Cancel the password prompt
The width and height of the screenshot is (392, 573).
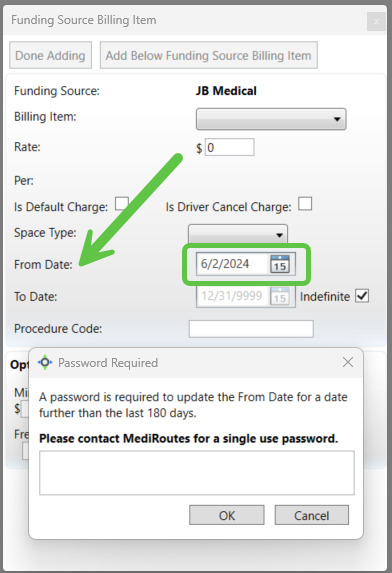coord(312,515)
